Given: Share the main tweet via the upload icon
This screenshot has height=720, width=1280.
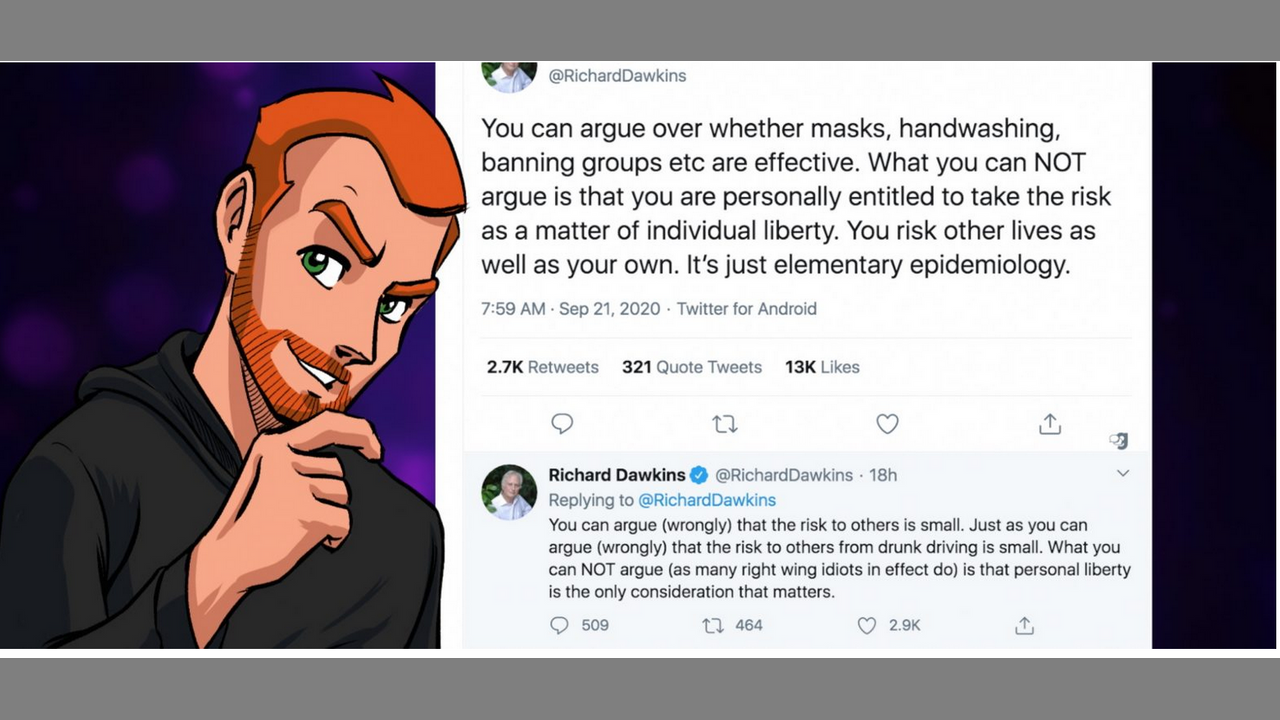Looking at the screenshot, I should click(1050, 424).
